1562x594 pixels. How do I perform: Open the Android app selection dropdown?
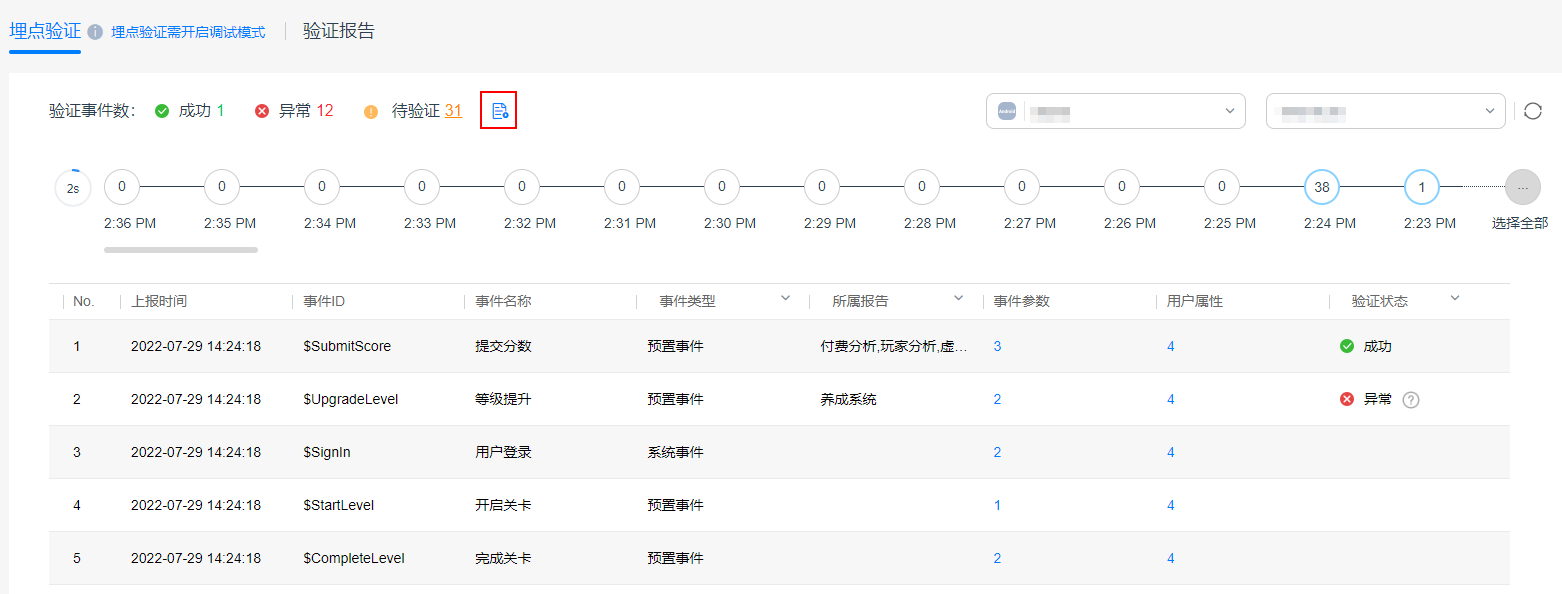[1116, 111]
